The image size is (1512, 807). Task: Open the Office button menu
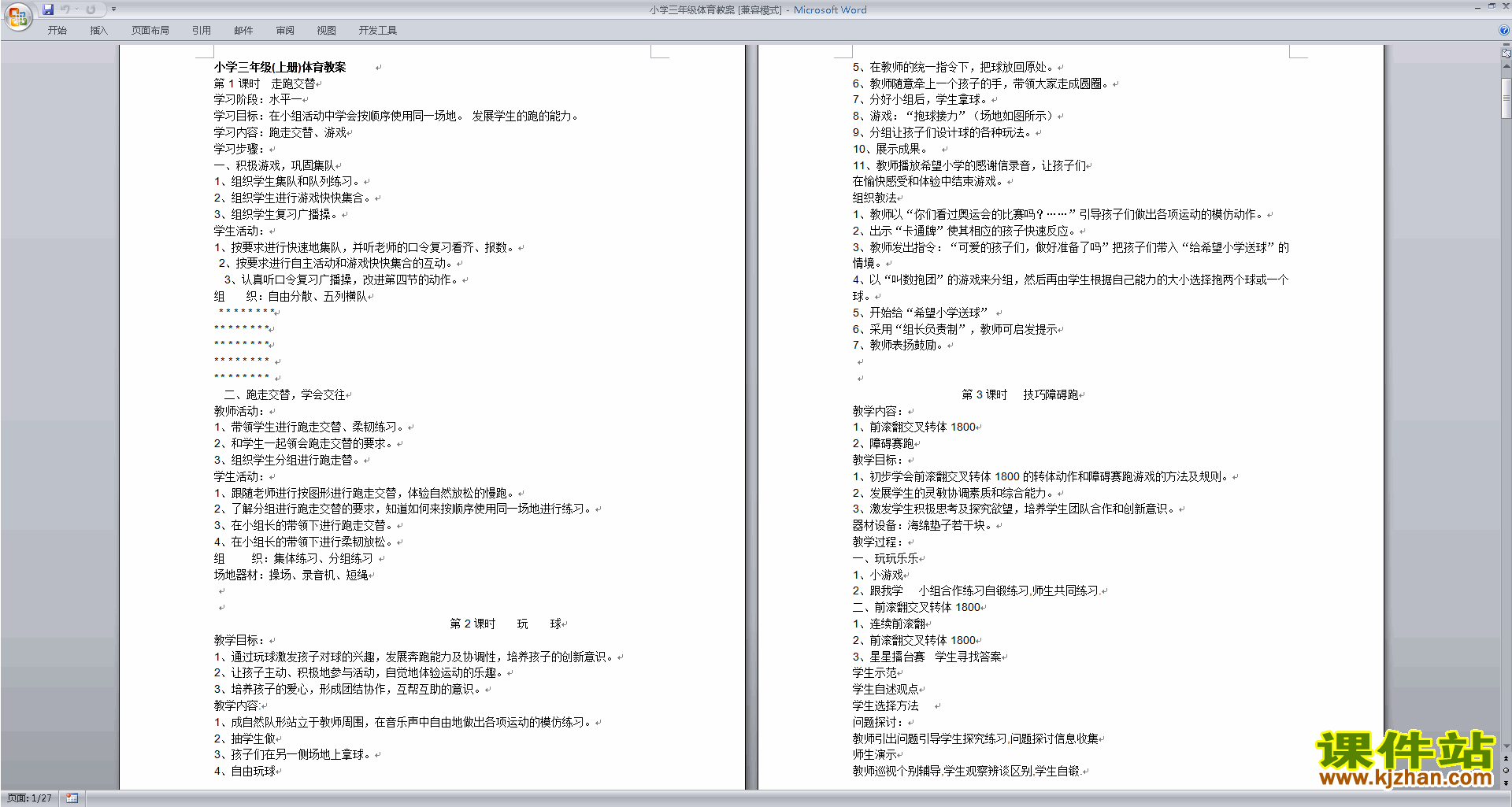click(x=17, y=17)
